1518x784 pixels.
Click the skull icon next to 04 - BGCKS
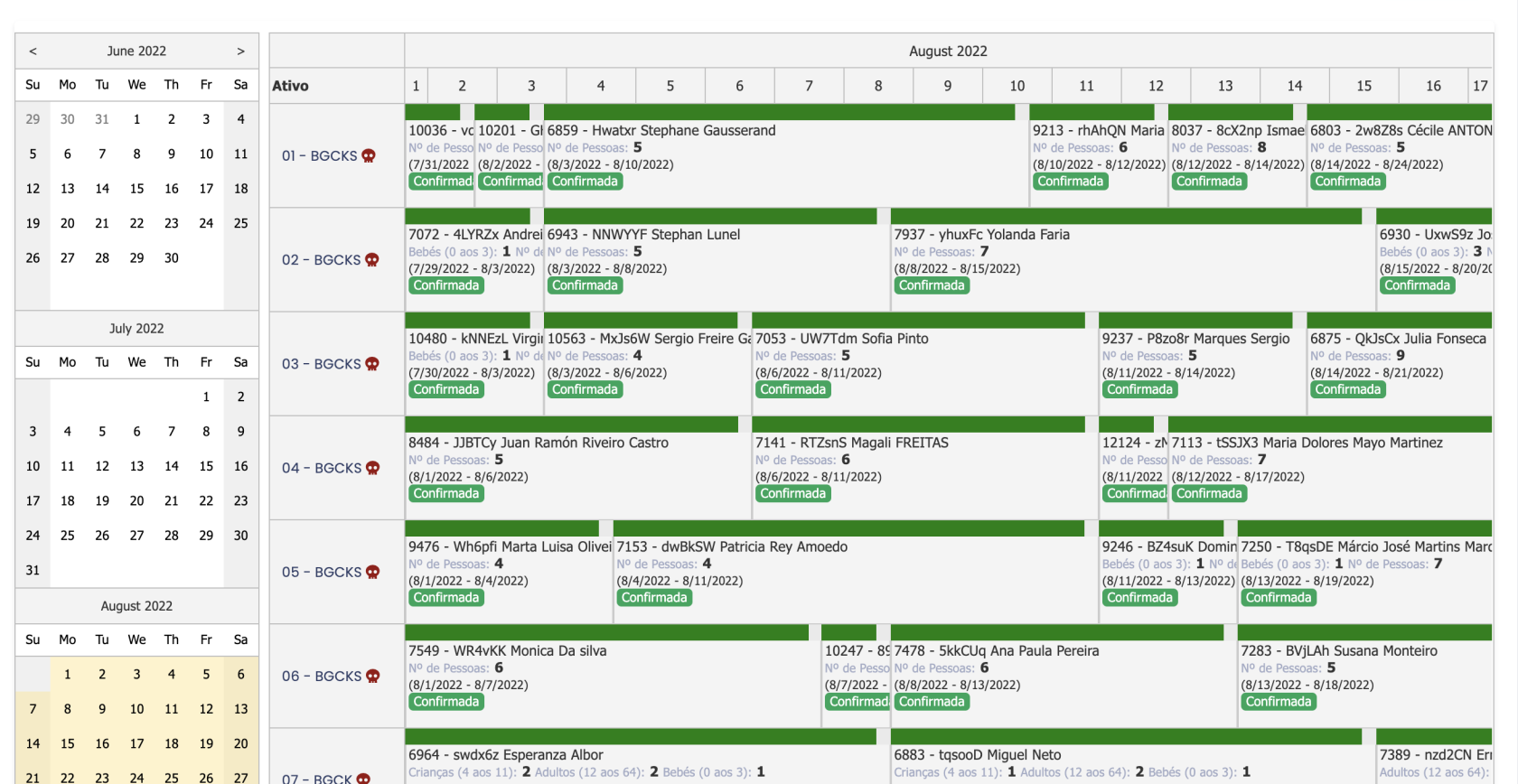(x=373, y=468)
